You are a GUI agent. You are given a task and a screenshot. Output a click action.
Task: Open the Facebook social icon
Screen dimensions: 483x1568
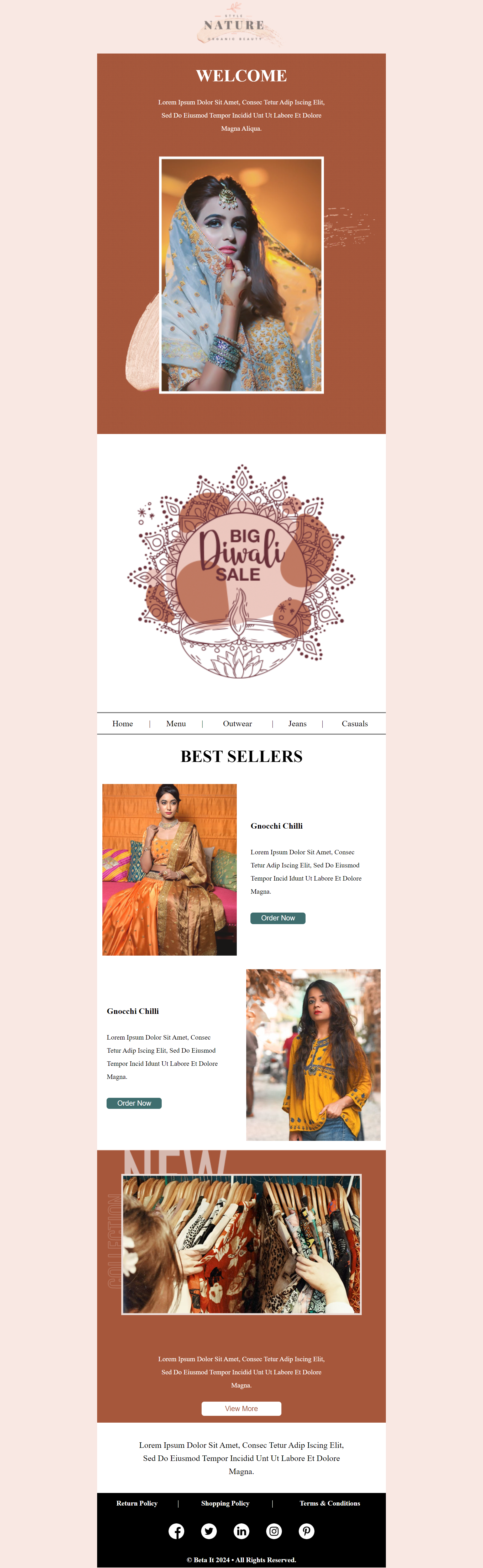[177, 1531]
